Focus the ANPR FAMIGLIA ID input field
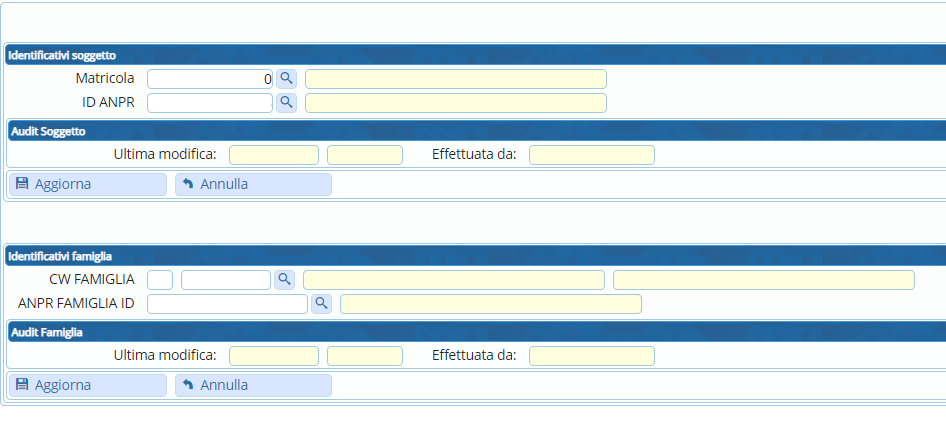946x423 pixels. (227, 304)
